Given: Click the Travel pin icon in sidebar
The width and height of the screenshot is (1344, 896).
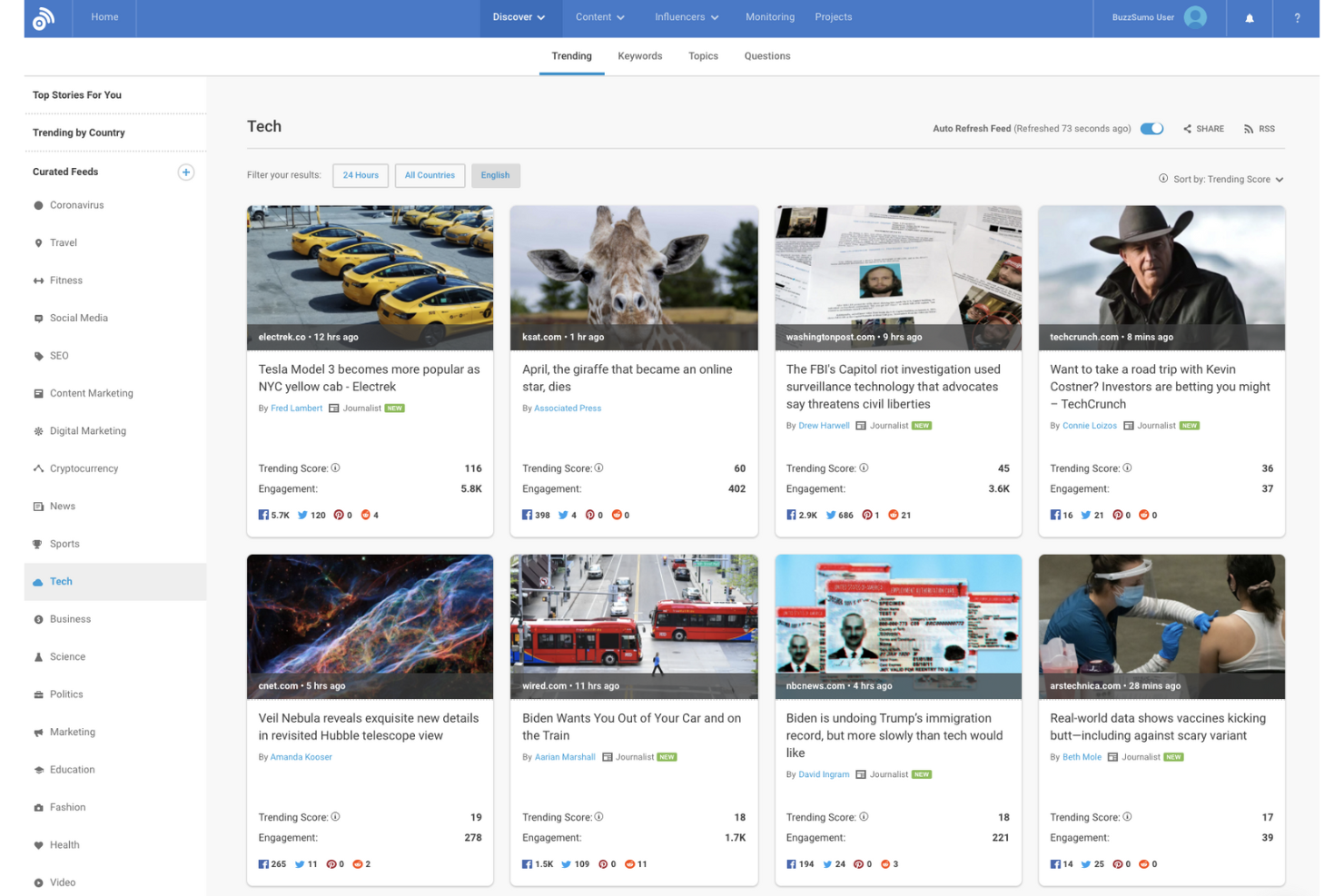Looking at the screenshot, I should [x=38, y=243].
